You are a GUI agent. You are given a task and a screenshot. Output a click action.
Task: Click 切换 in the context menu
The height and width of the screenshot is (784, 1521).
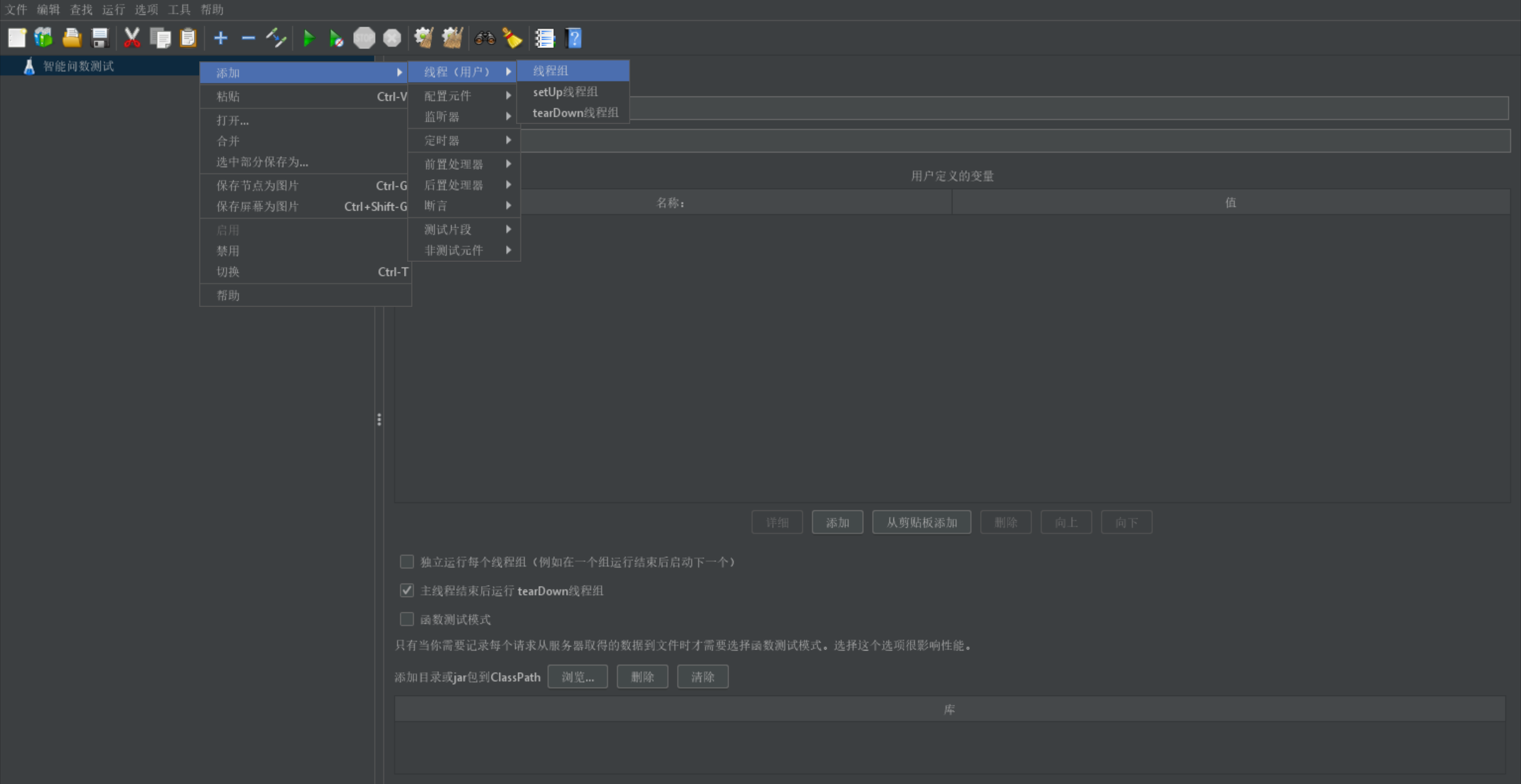(305, 272)
